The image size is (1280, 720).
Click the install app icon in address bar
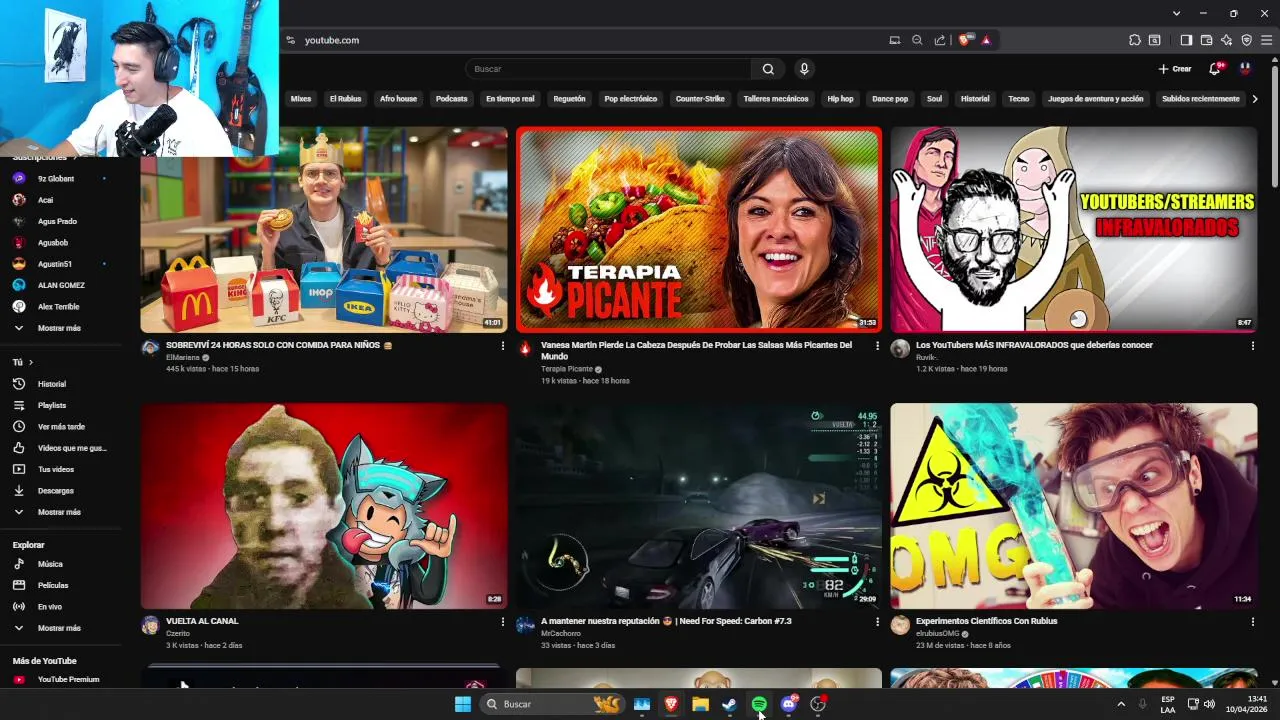[x=894, y=40]
